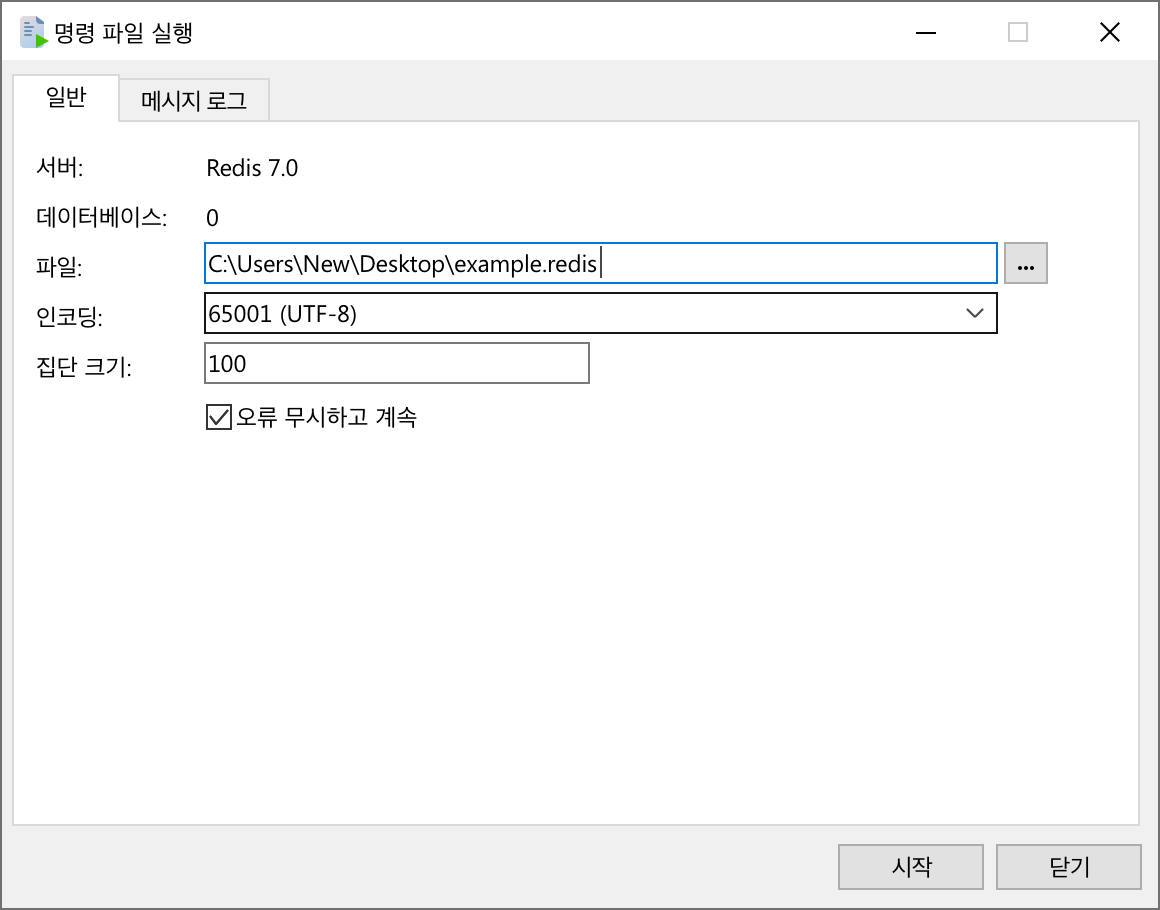
Task: Click the "..." file browse button
Action: [x=1025, y=262]
